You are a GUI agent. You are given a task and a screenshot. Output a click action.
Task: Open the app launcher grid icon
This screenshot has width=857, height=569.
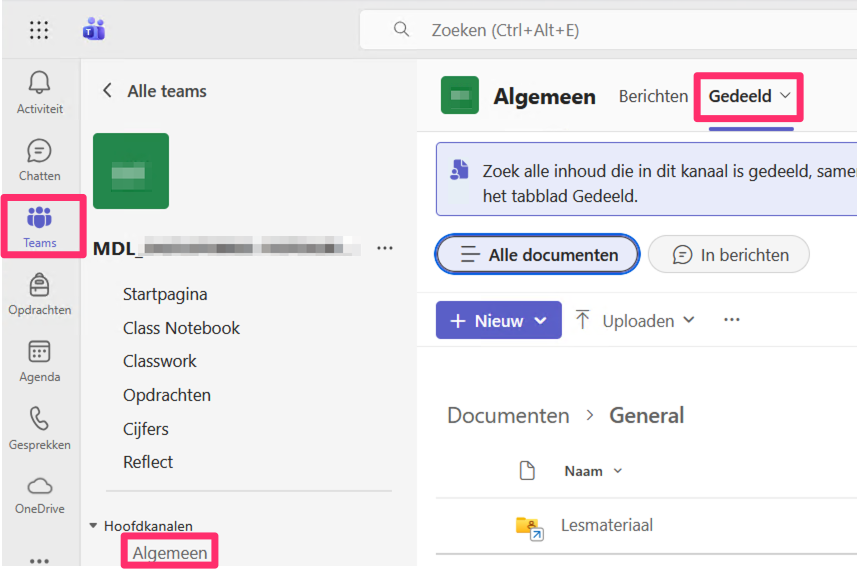tap(39, 30)
